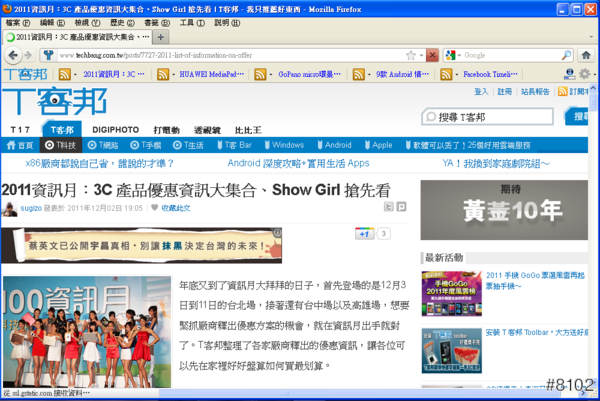Image resolution: width=600 pixels, height=401 pixels.
Task: Open the 工具 (T) menu
Action: point(192,23)
